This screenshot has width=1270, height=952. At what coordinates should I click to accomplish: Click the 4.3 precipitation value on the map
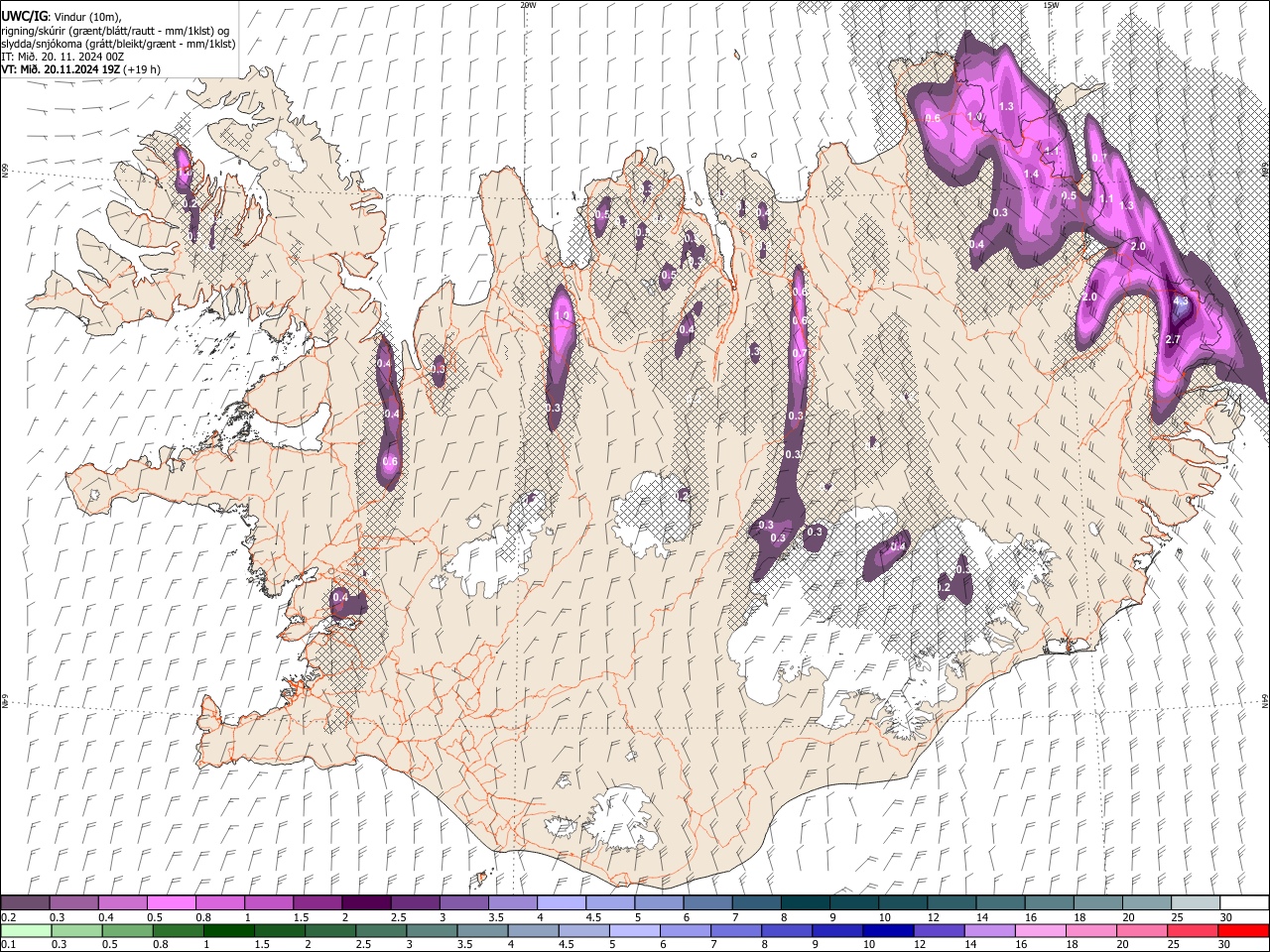1181,300
